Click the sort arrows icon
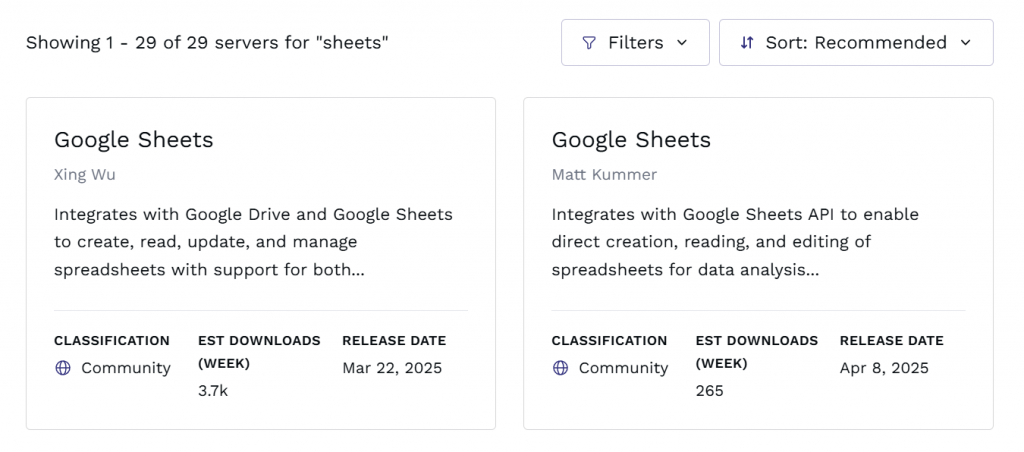This screenshot has height=452, width=1024. click(x=747, y=43)
